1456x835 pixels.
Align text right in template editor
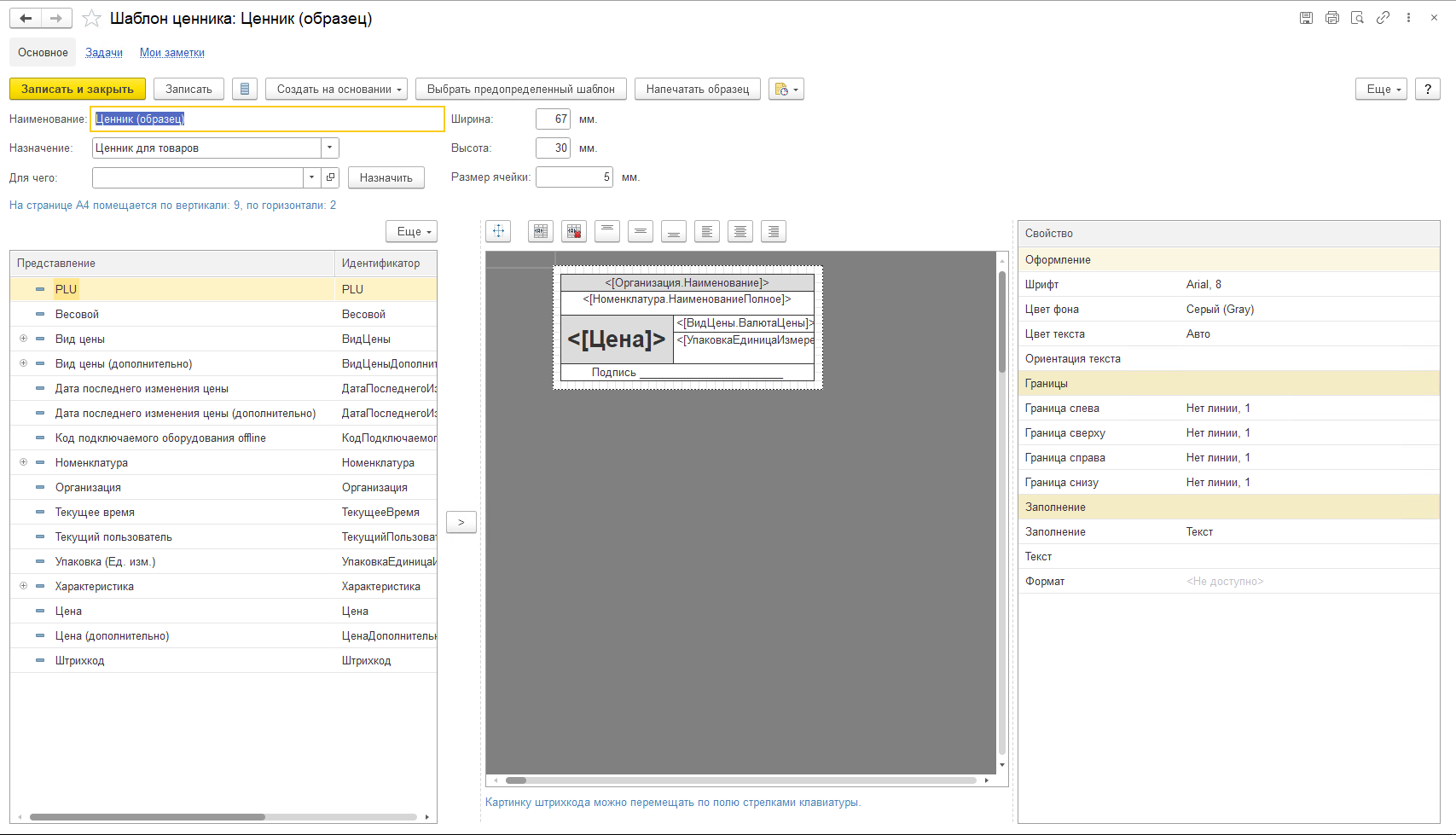(774, 231)
